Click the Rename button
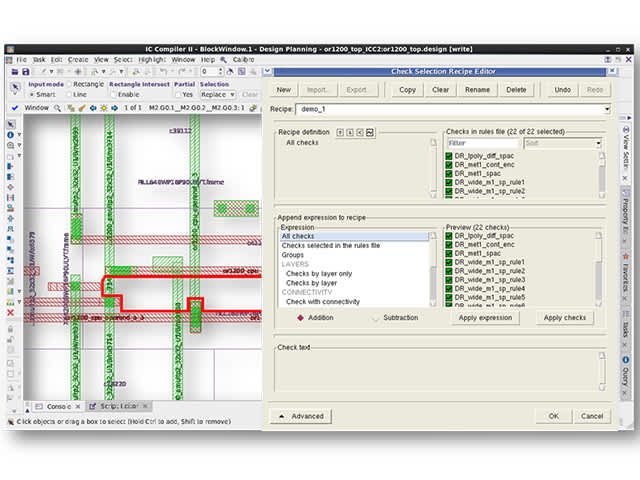The image size is (640, 480). coord(477,90)
